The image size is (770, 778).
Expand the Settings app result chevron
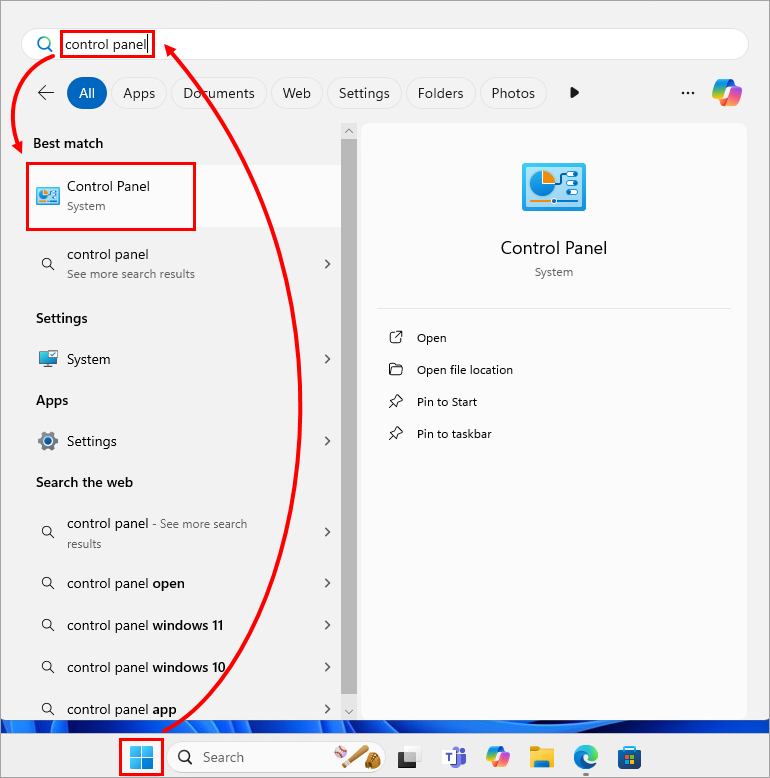(x=327, y=441)
